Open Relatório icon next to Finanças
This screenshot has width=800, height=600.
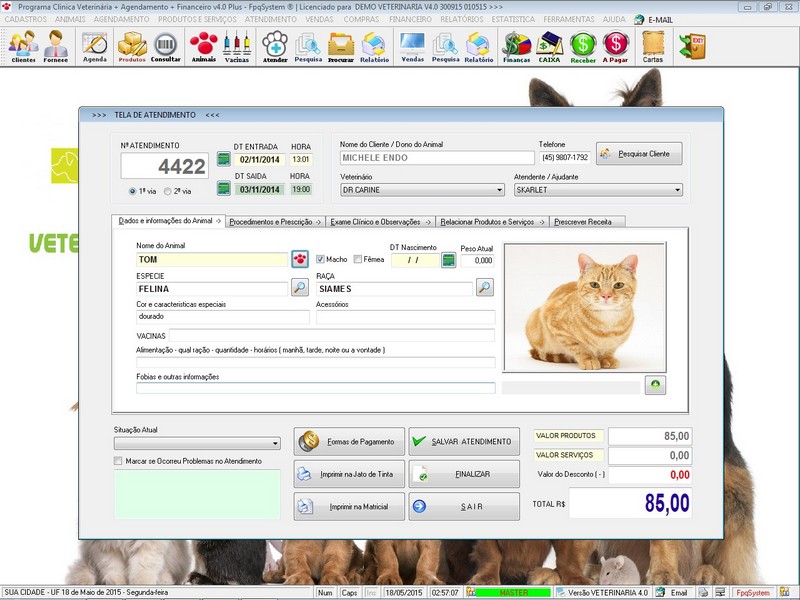click(x=479, y=46)
